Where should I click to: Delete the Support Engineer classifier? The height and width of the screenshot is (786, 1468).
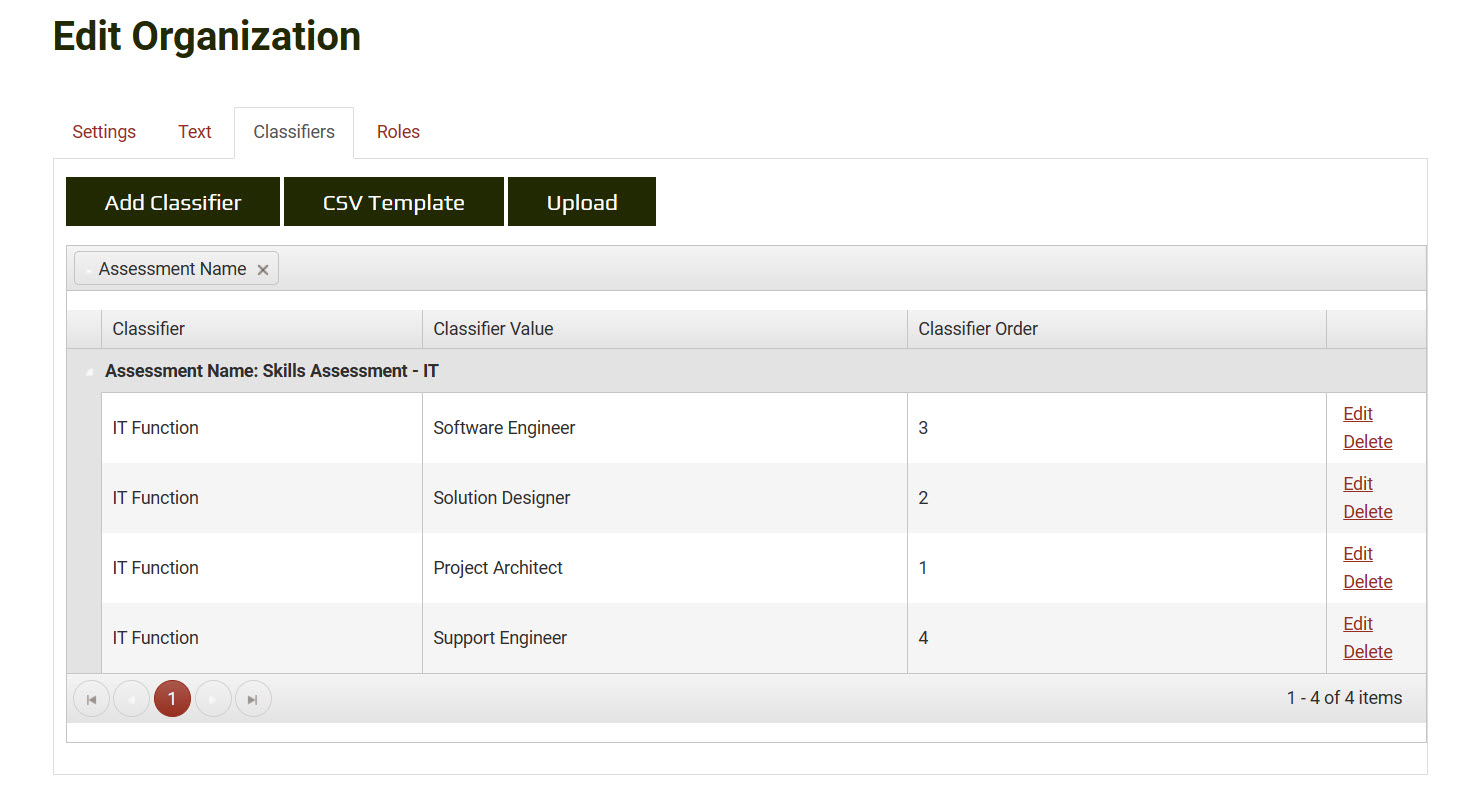click(x=1367, y=652)
